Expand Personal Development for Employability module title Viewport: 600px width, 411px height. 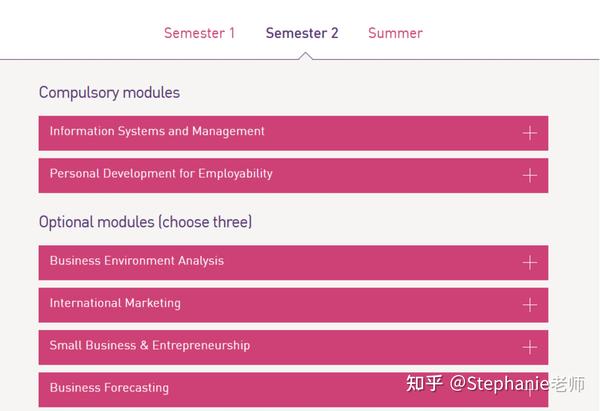pyautogui.click(x=161, y=173)
